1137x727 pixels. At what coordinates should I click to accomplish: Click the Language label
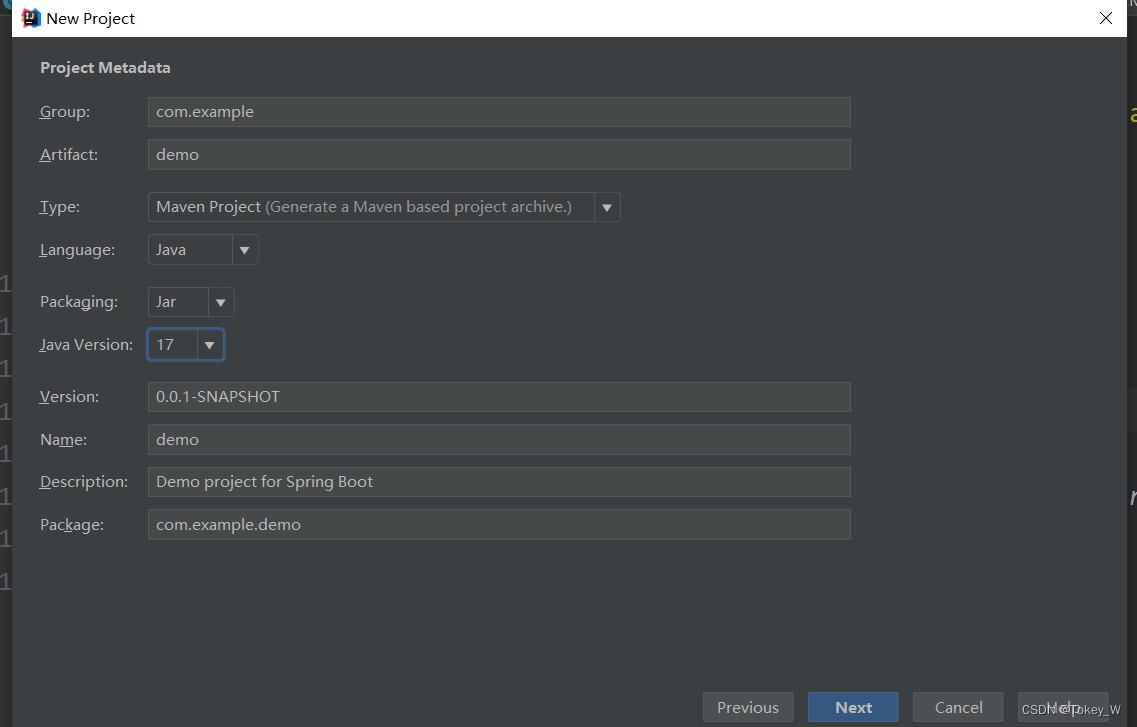(x=77, y=249)
